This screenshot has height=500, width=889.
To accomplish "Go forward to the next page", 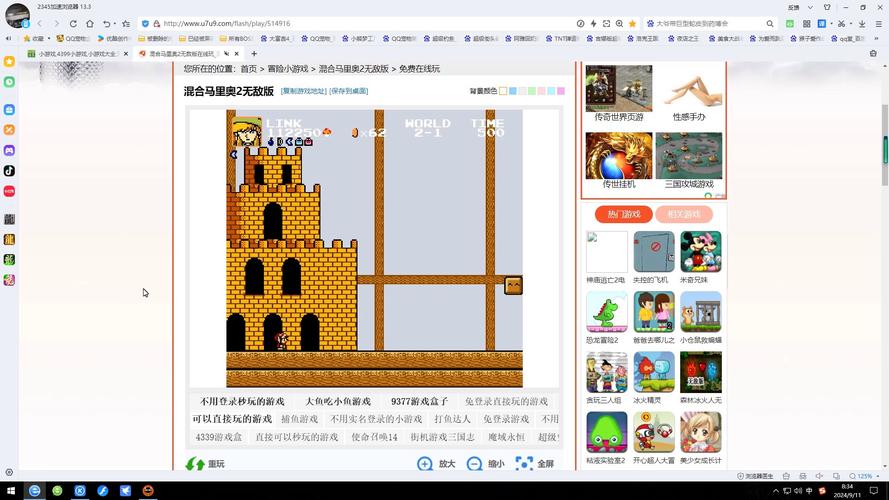I will point(56,24).
